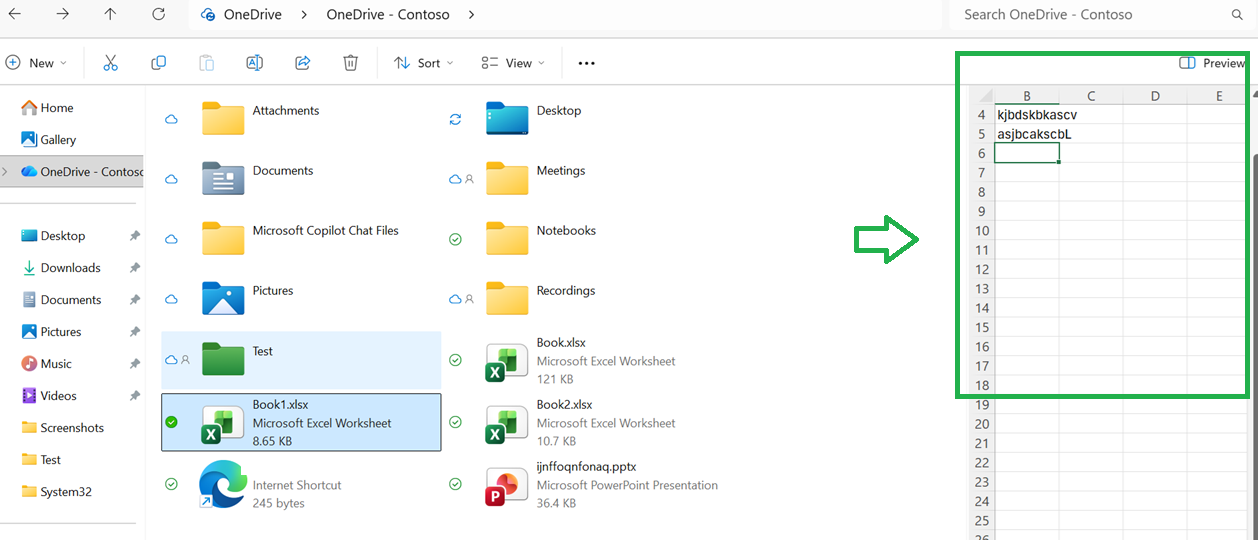
Task: Select the Edge Internet Shortcut file
Action: click(x=300, y=484)
